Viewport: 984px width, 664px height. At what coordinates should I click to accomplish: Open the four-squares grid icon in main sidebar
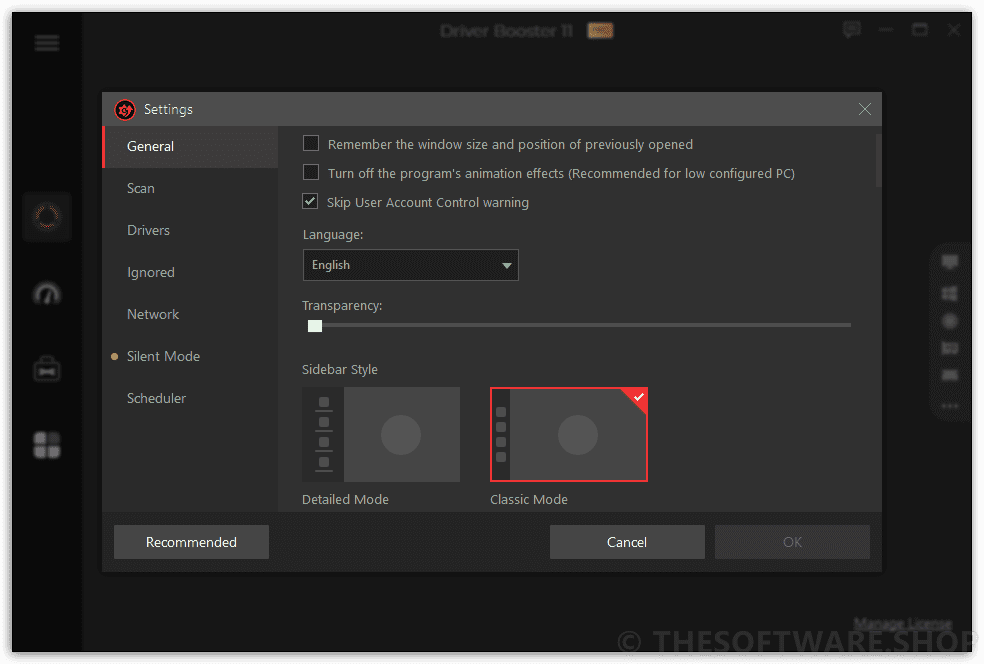coord(47,445)
